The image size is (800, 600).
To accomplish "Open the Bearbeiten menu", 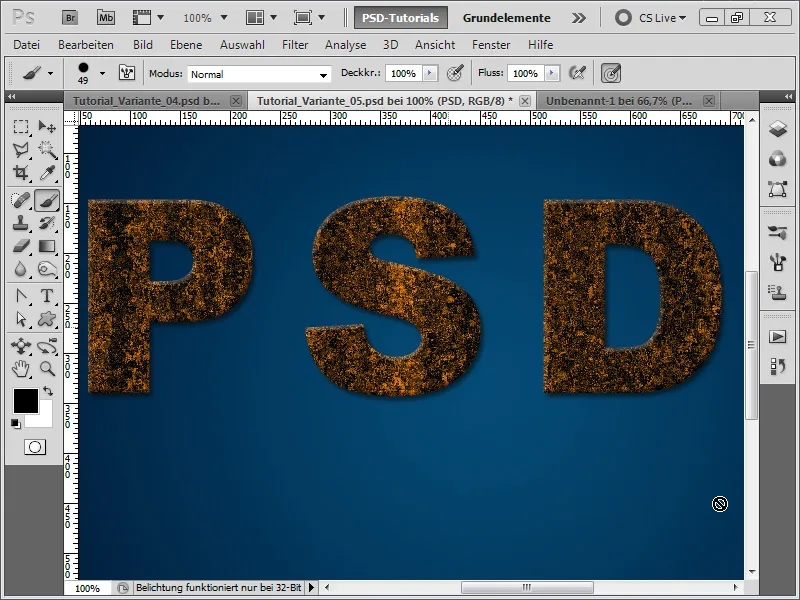I will 86,45.
